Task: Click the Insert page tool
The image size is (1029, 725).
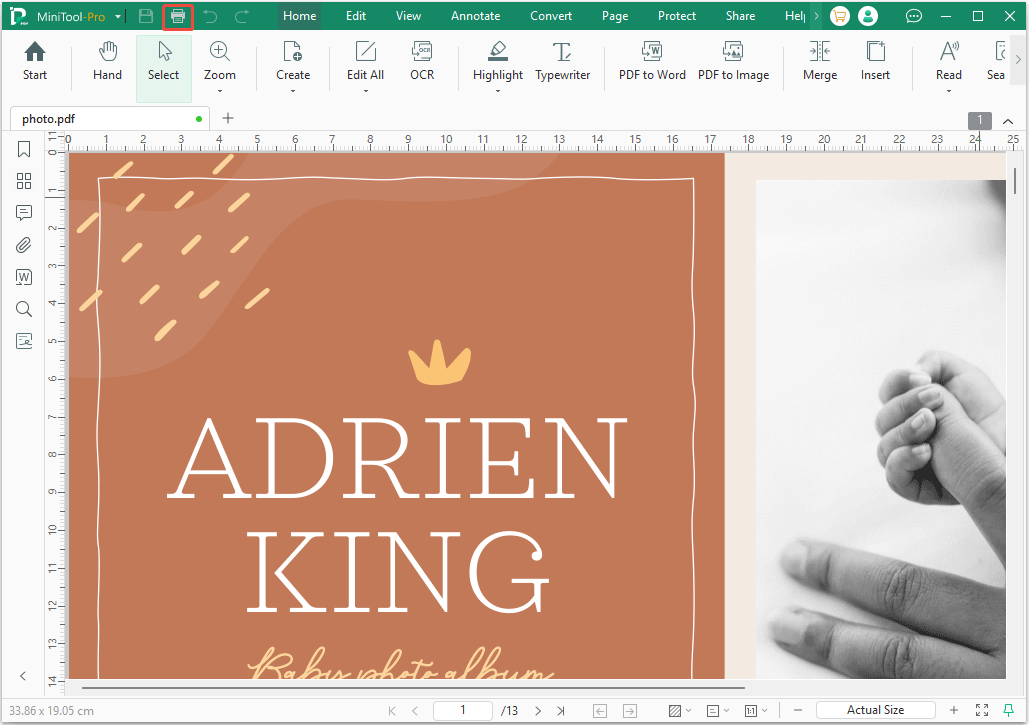Action: pos(875,61)
